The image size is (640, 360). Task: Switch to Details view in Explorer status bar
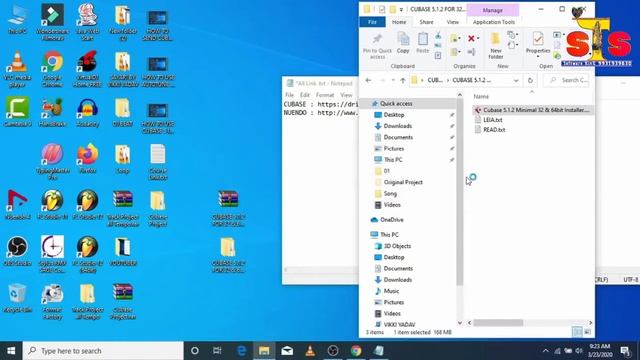[x=577, y=332]
